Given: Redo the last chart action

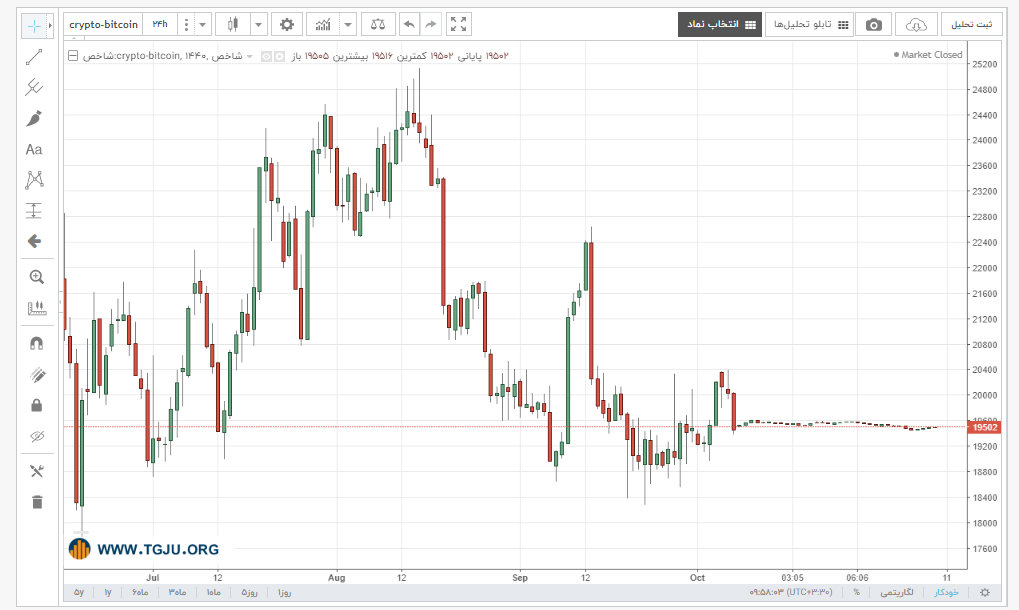Looking at the screenshot, I should click(x=431, y=25).
